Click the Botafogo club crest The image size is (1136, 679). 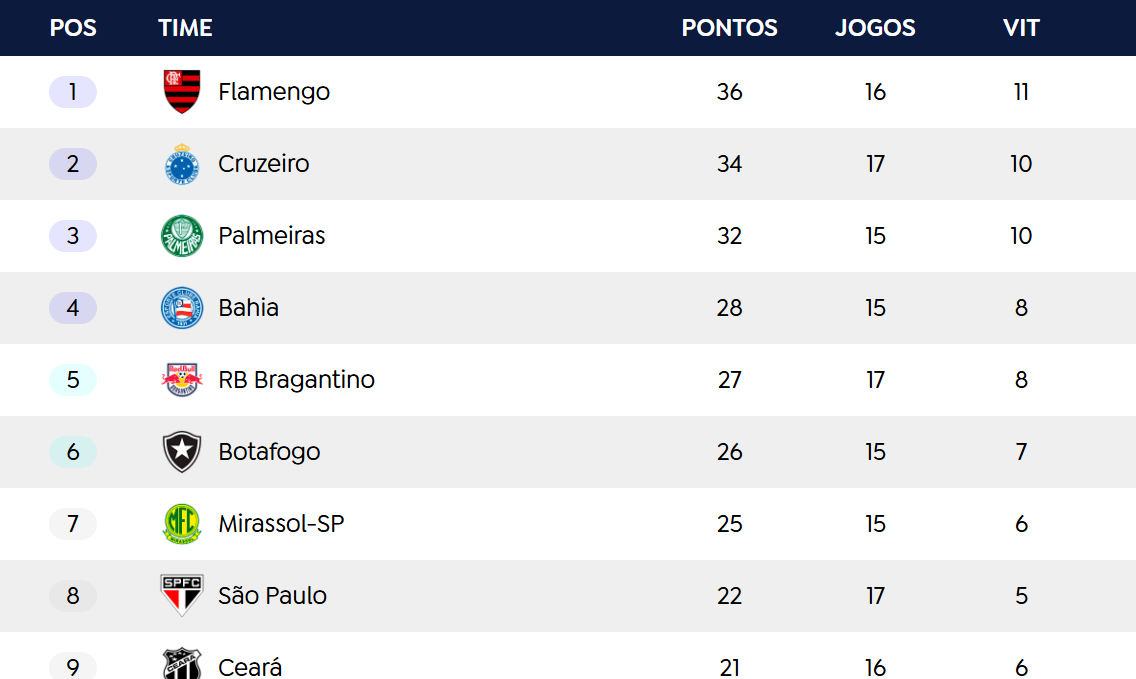(x=182, y=452)
